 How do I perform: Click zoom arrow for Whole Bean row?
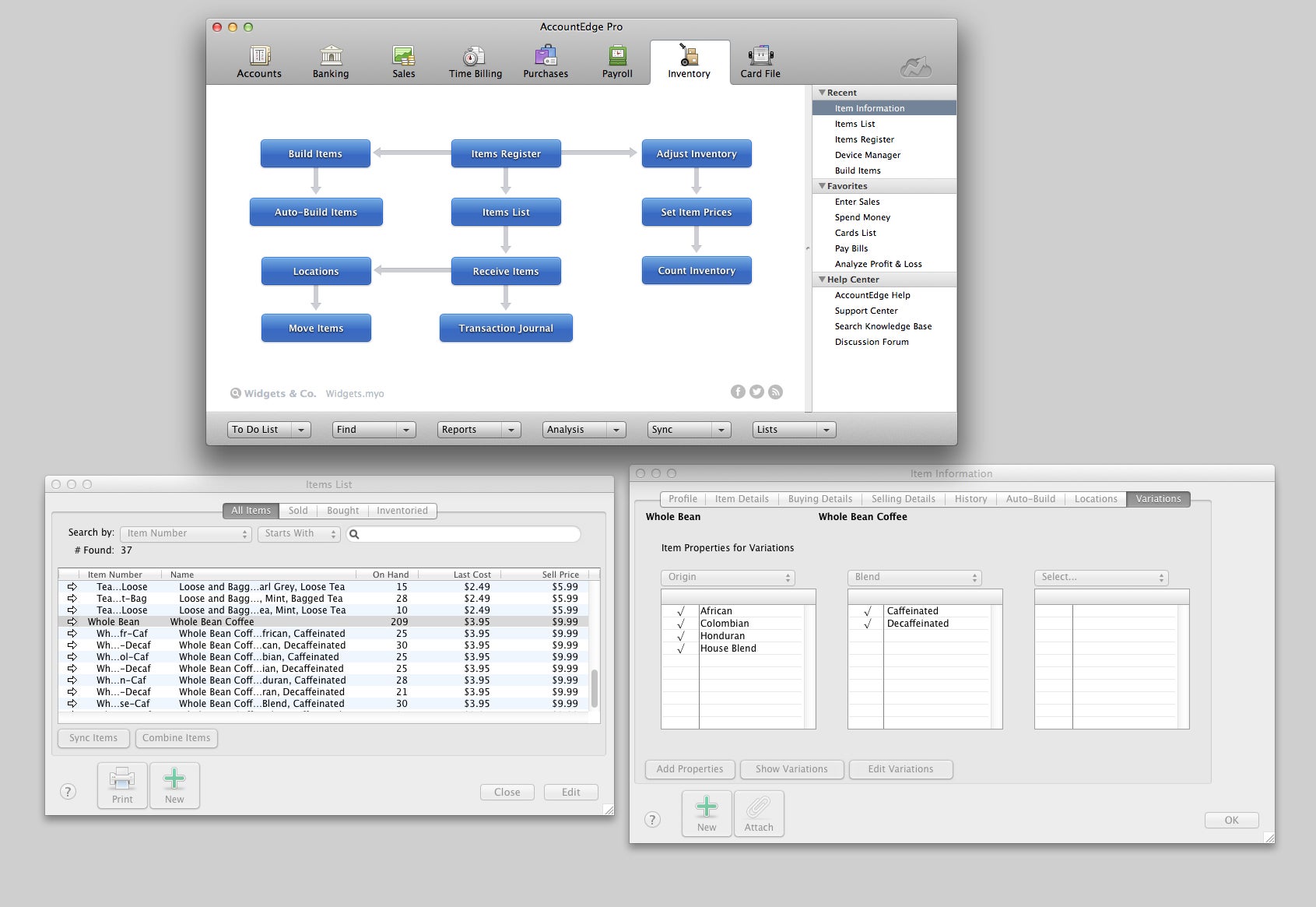click(x=72, y=622)
